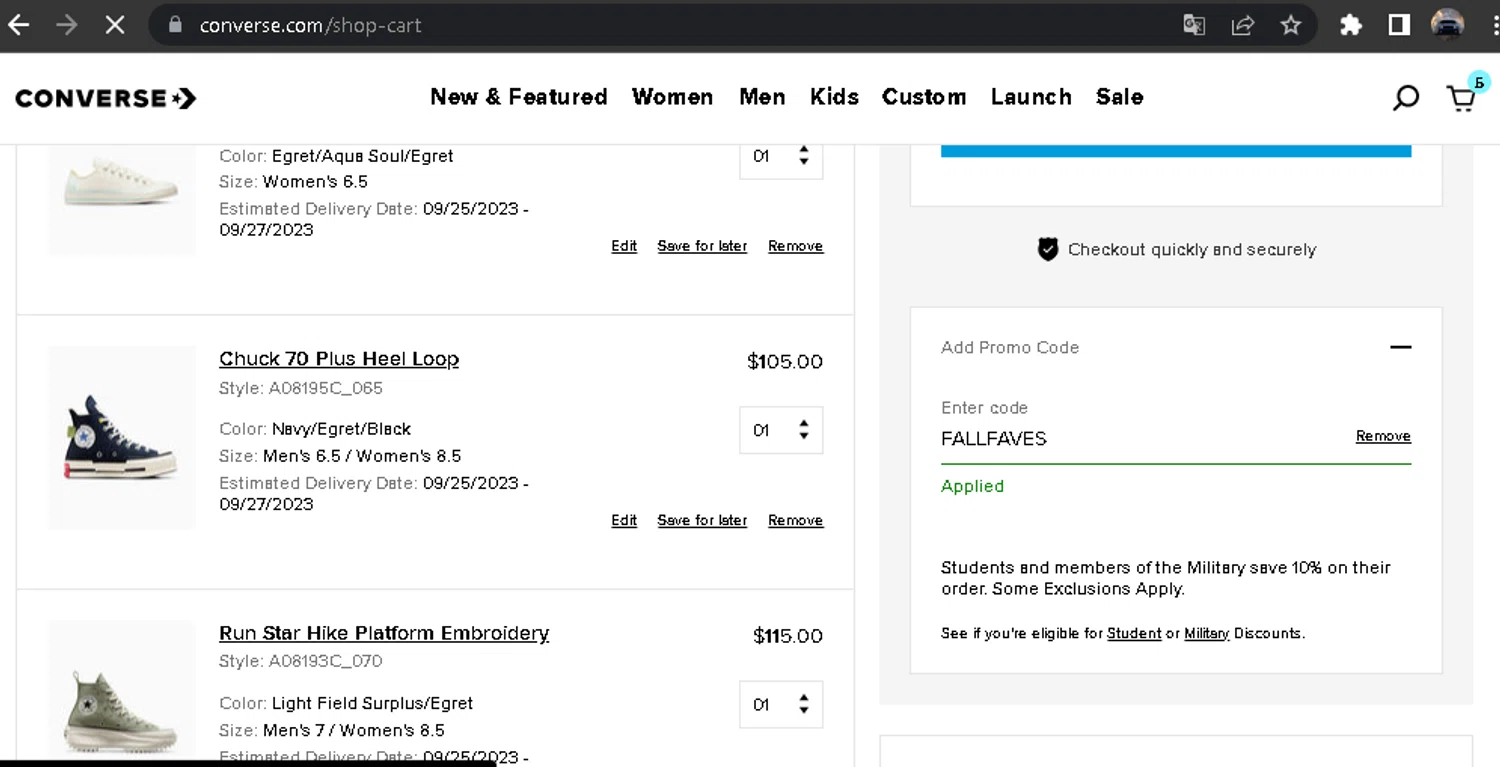Image resolution: width=1500 pixels, height=767 pixels.
Task: Click the blue checkout button
Action: coord(1176,150)
